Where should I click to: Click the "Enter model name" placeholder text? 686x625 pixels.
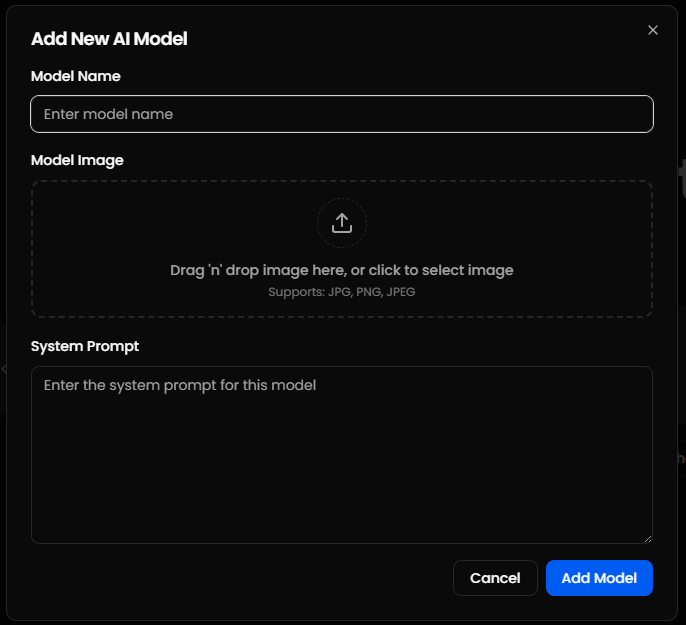point(108,114)
